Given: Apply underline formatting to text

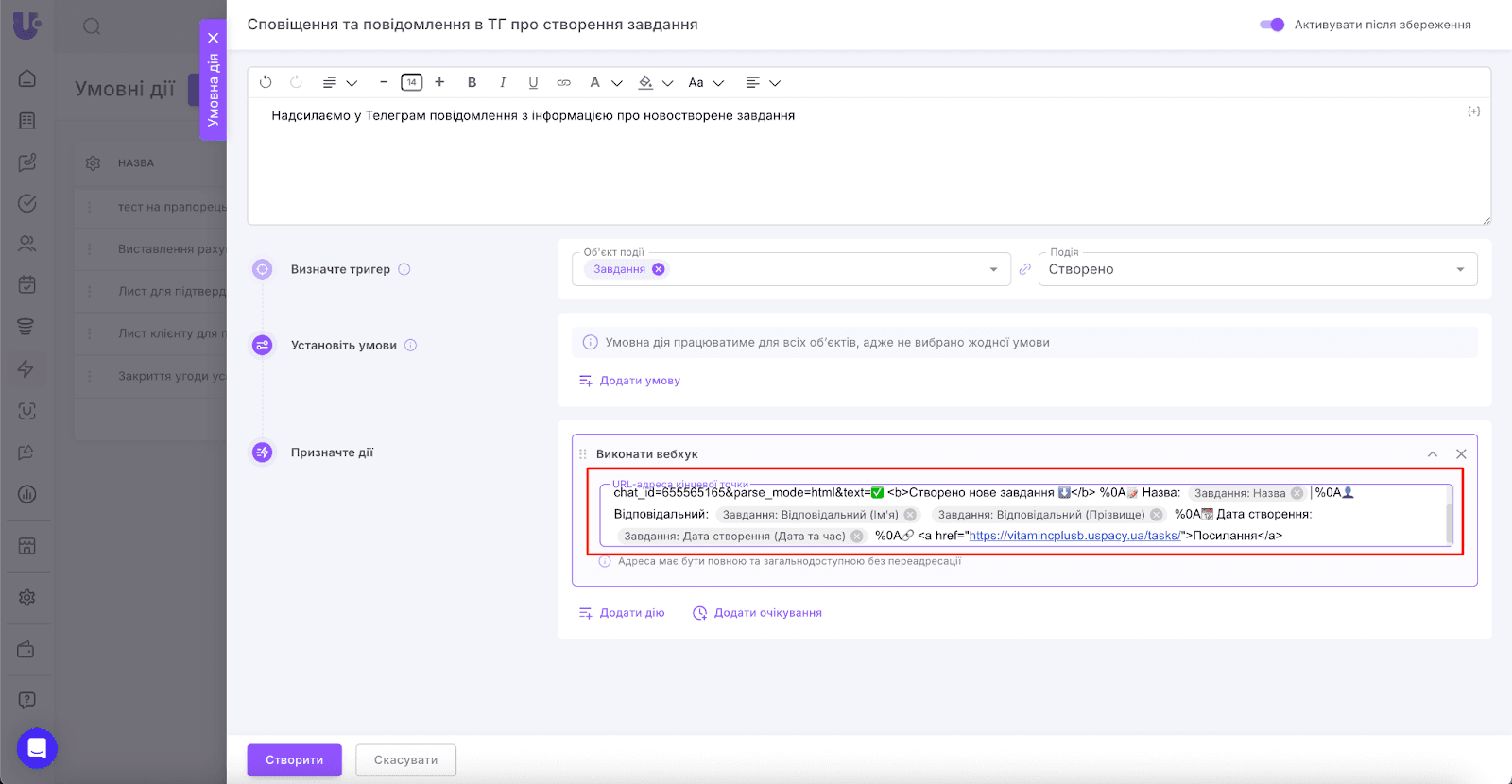Looking at the screenshot, I should (x=533, y=82).
